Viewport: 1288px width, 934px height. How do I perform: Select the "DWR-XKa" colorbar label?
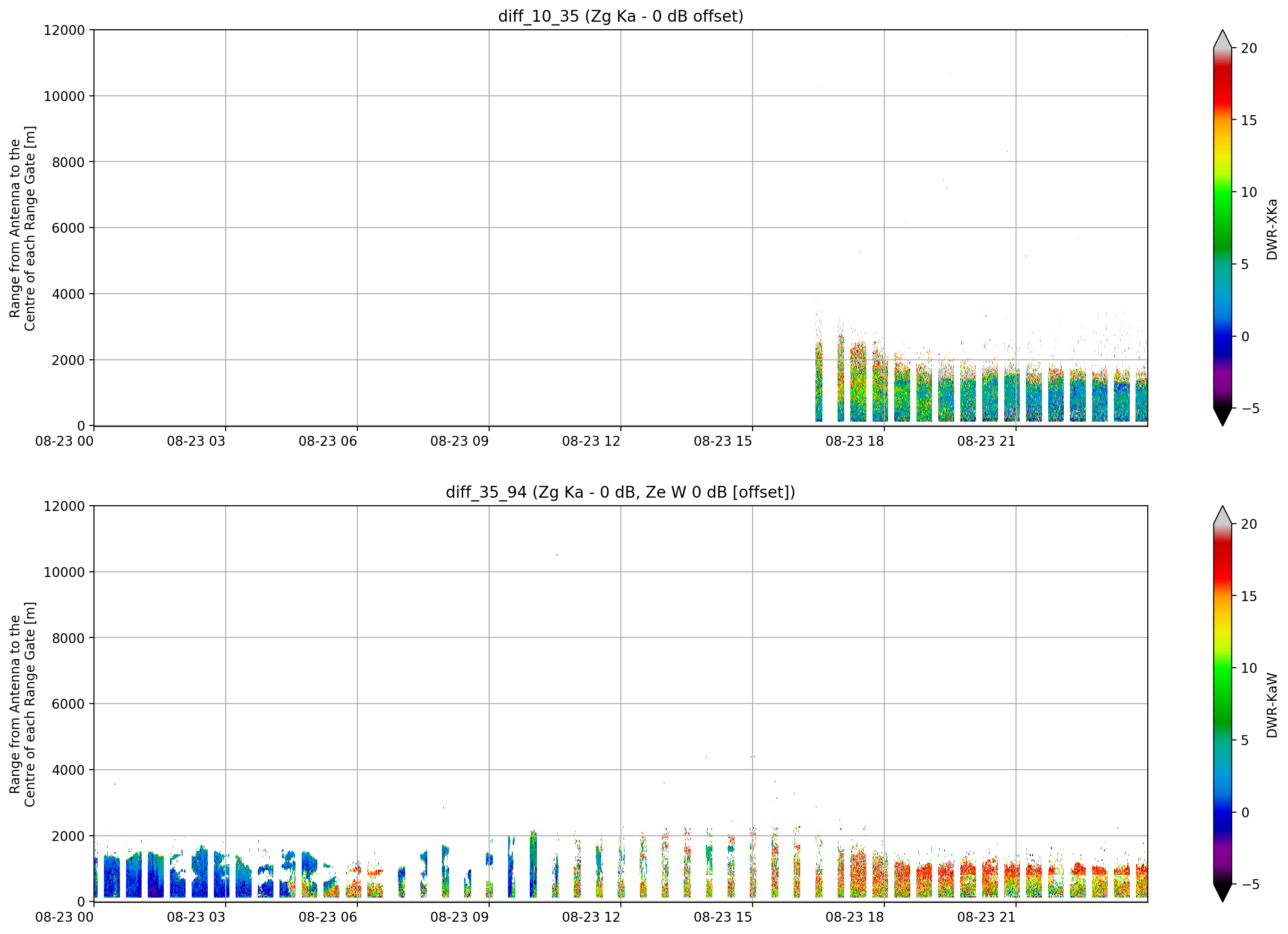1272,229
